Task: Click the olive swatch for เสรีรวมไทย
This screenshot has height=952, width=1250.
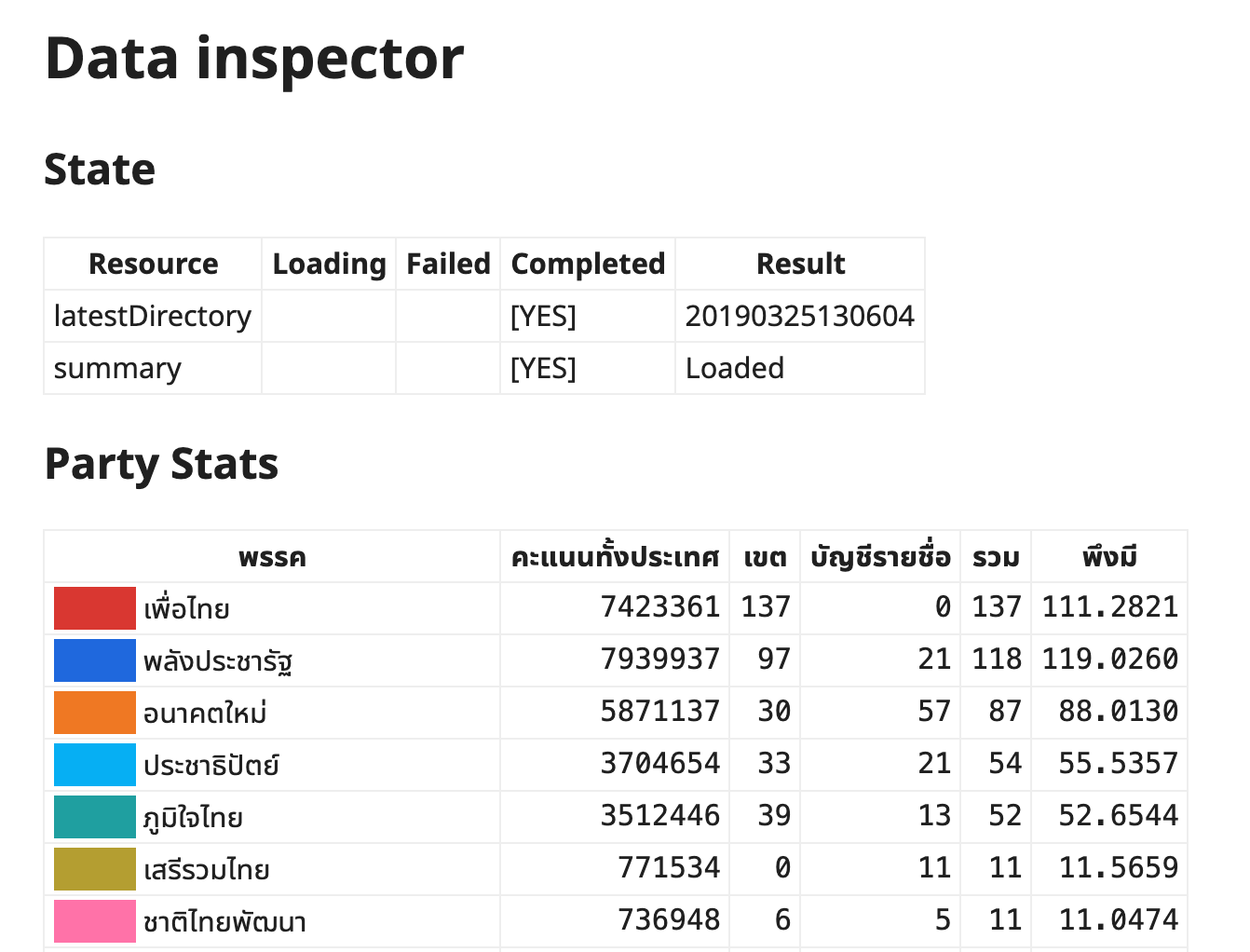Action: point(94,869)
